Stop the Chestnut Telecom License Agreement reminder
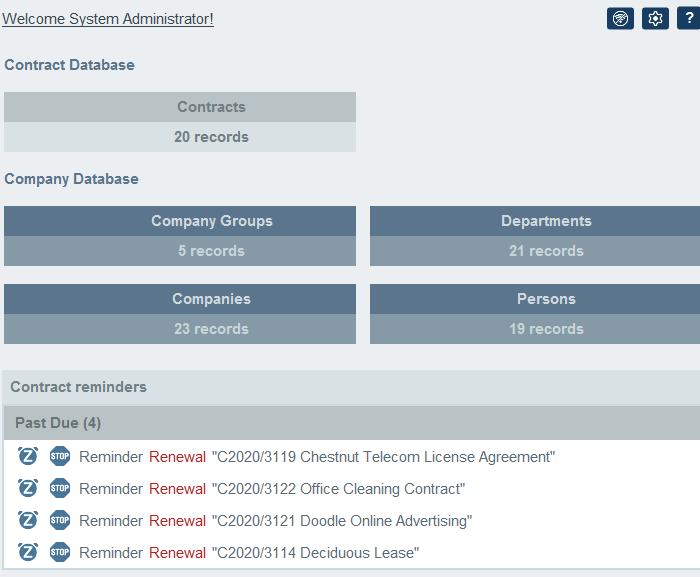 tap(60, 457)
